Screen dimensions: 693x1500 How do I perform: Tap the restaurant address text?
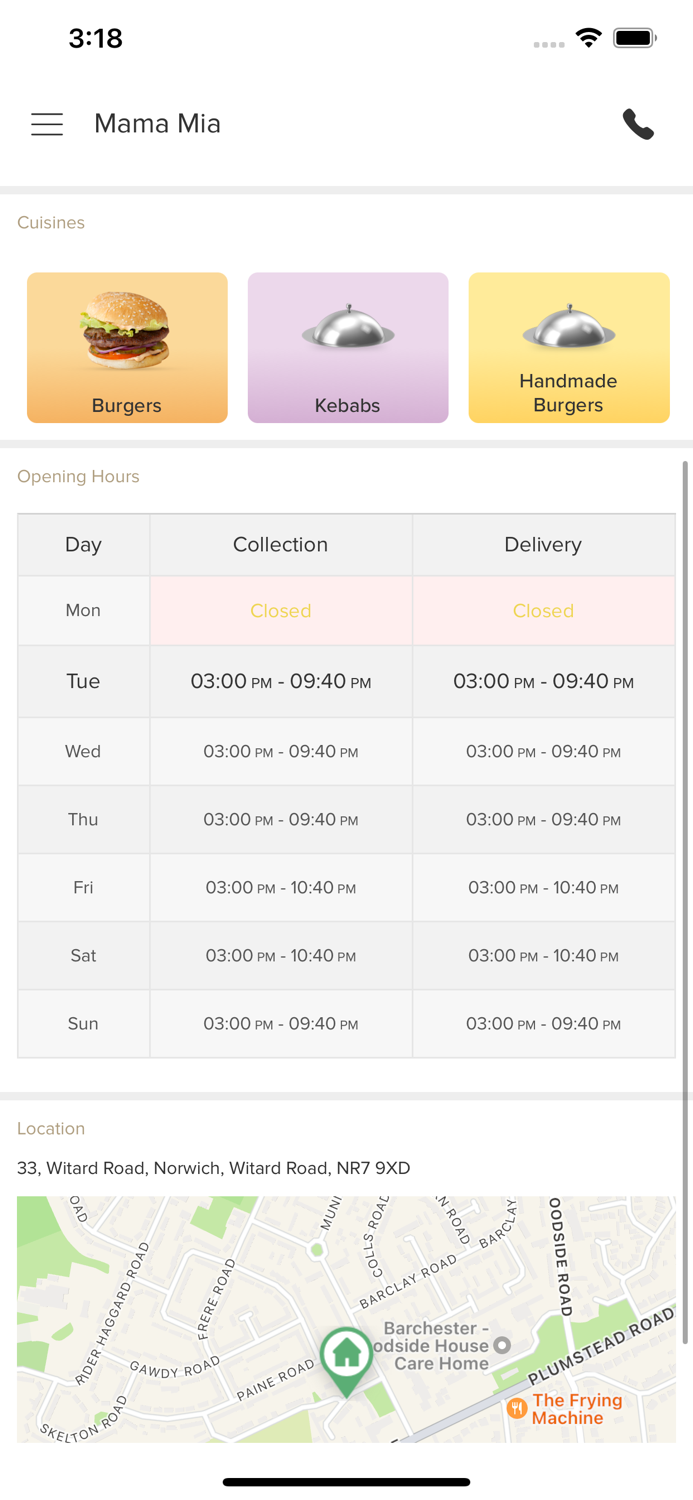click(213, 1168)
